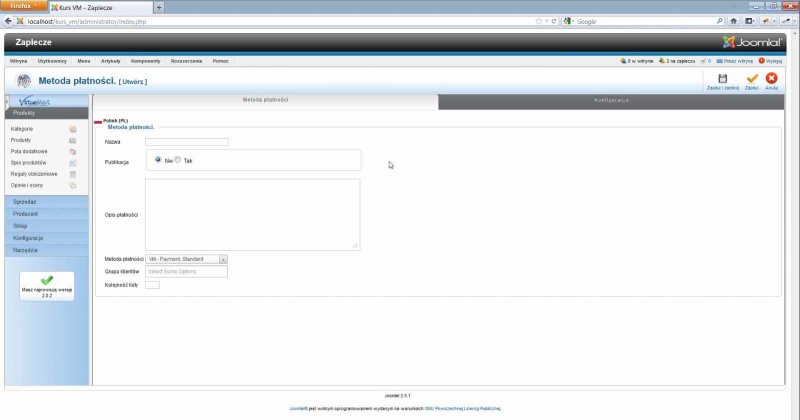Click the browser reload icon
800x420 pixels.
554,21
